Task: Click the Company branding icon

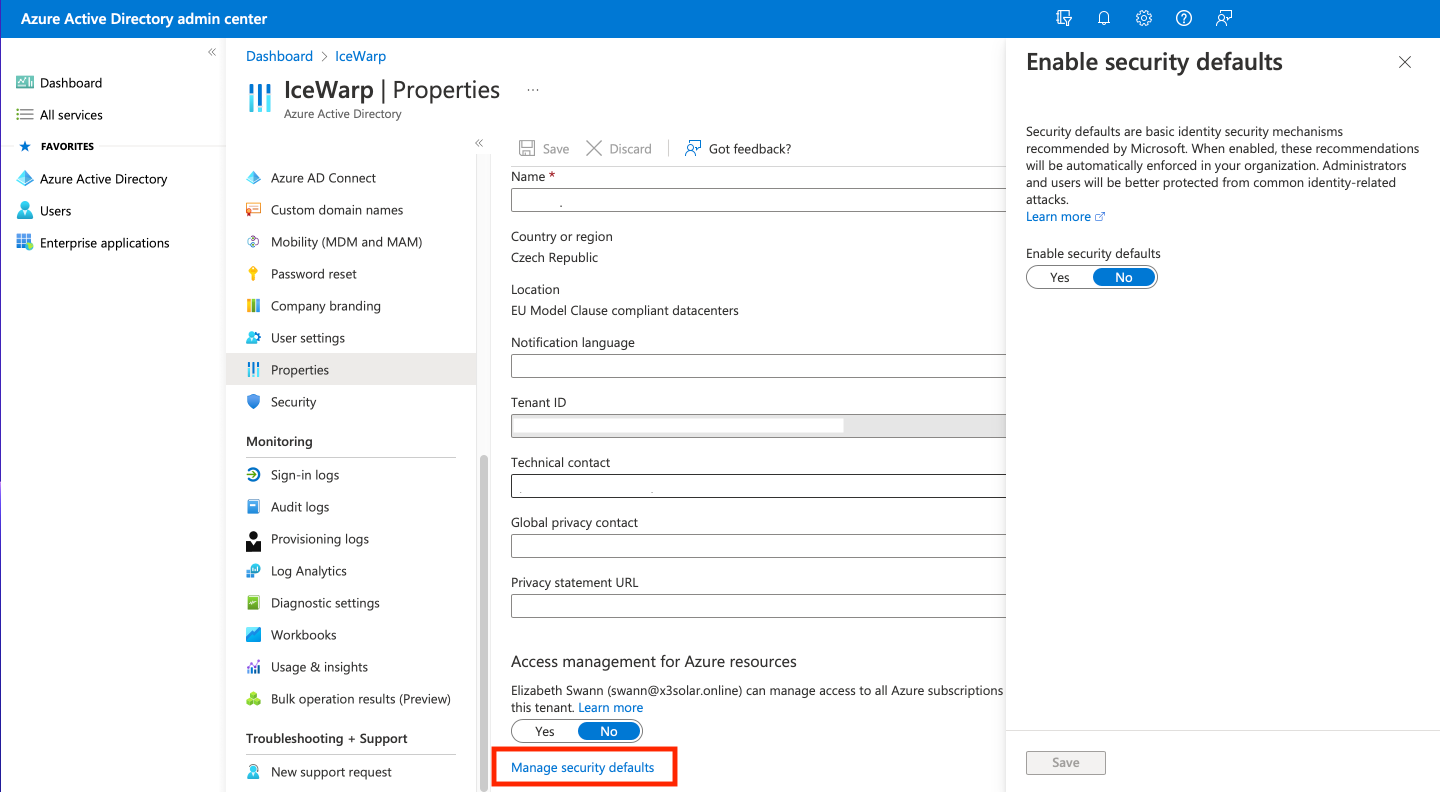Action: (253, 306)
